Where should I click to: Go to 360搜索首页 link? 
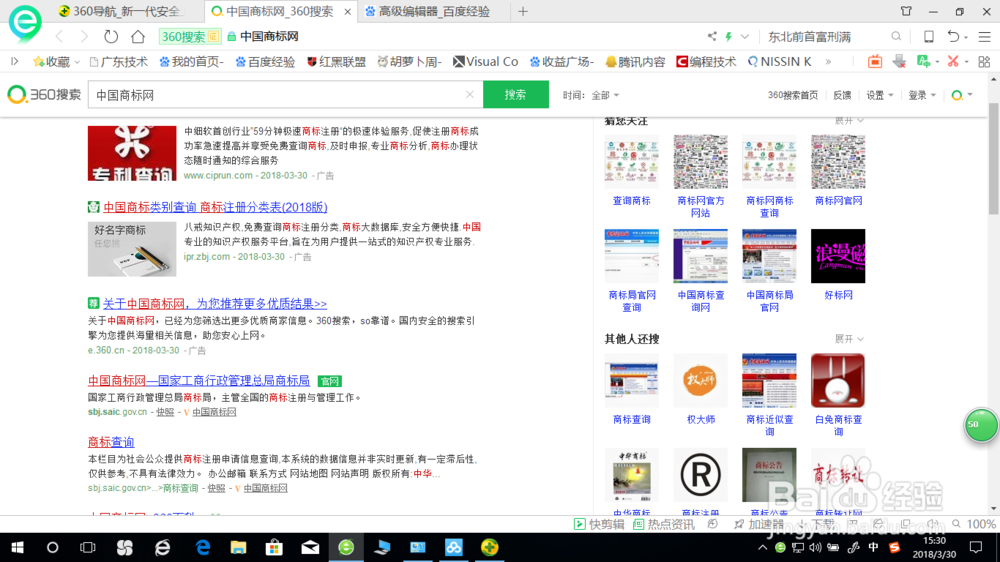[x=793, y=95]
